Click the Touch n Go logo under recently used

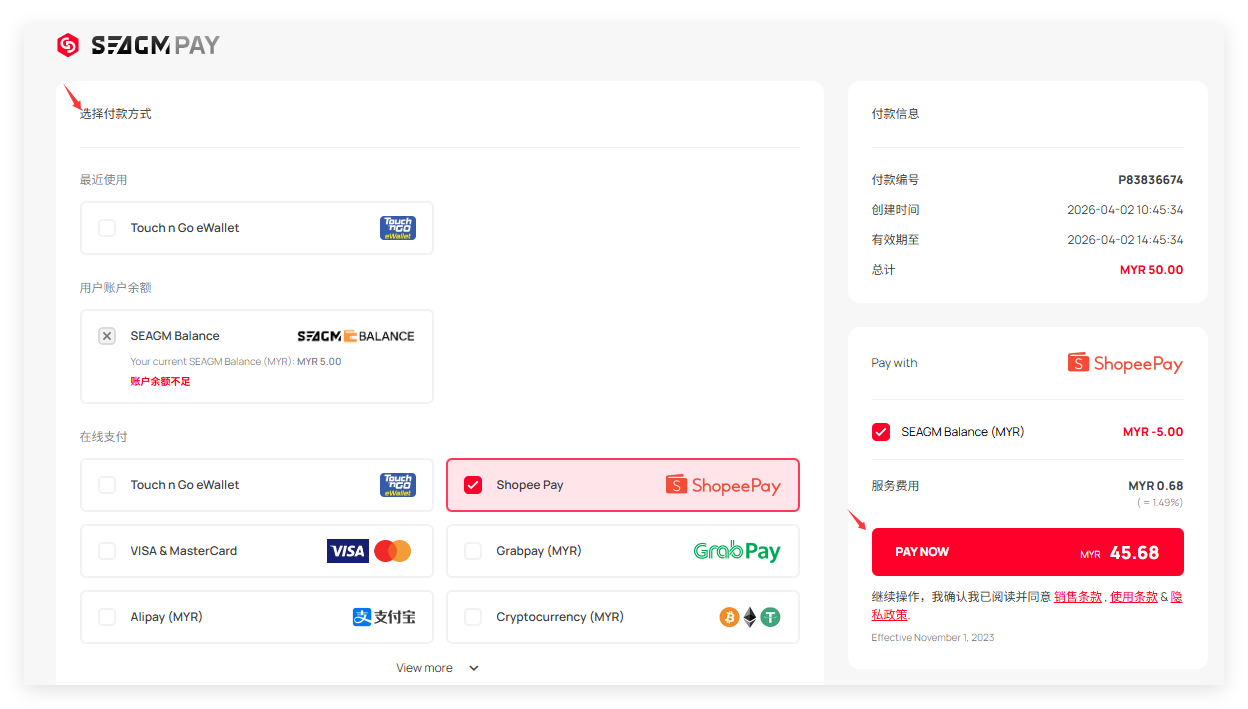click(397, 228)
